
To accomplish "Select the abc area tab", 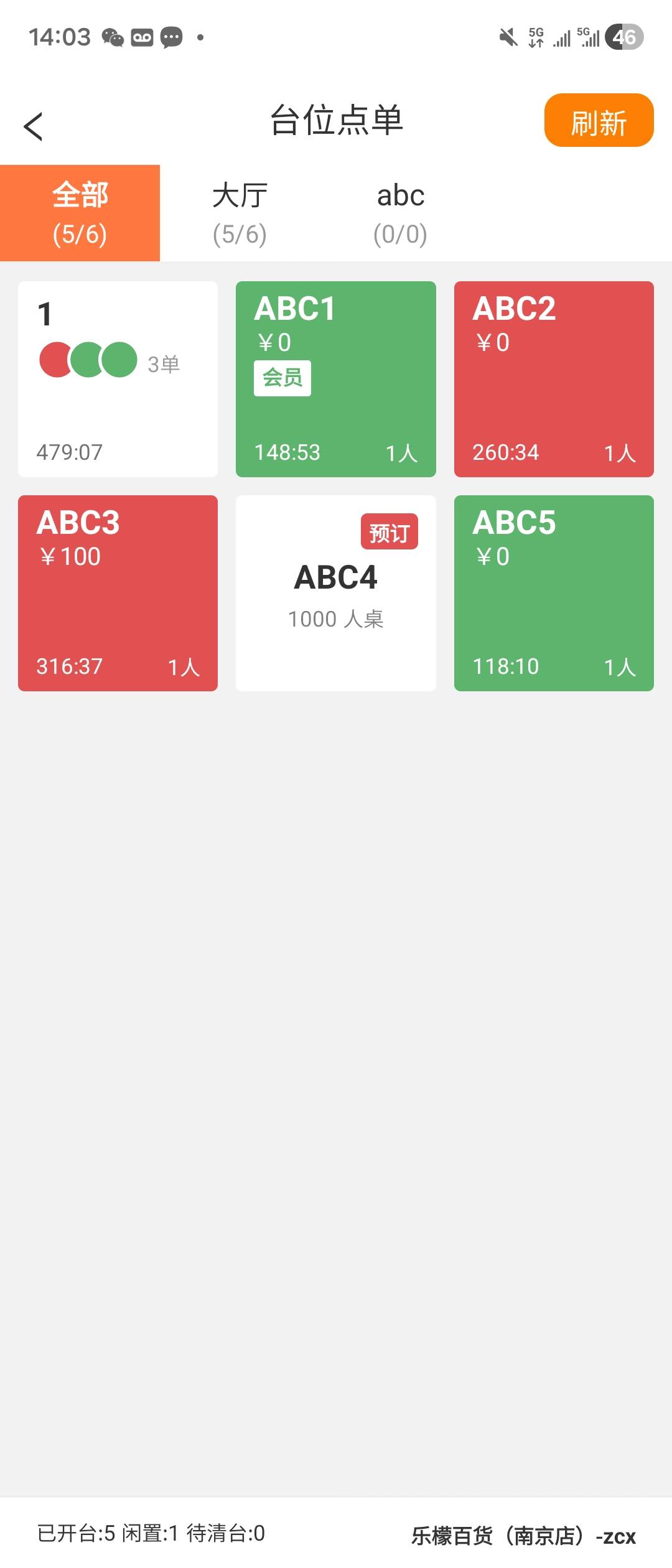I will click(x=400, y=213).
